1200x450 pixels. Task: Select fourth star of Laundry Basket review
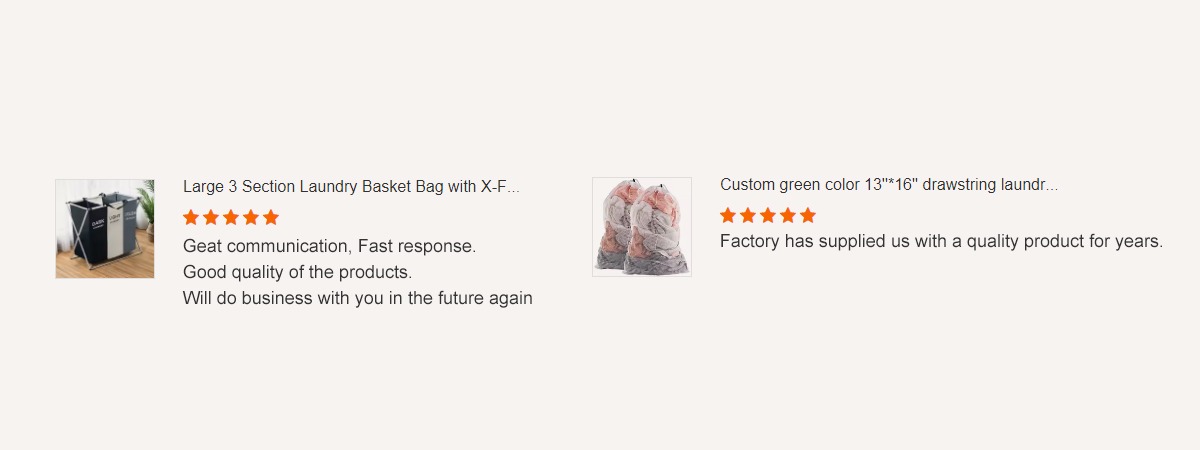click(251, 217)
